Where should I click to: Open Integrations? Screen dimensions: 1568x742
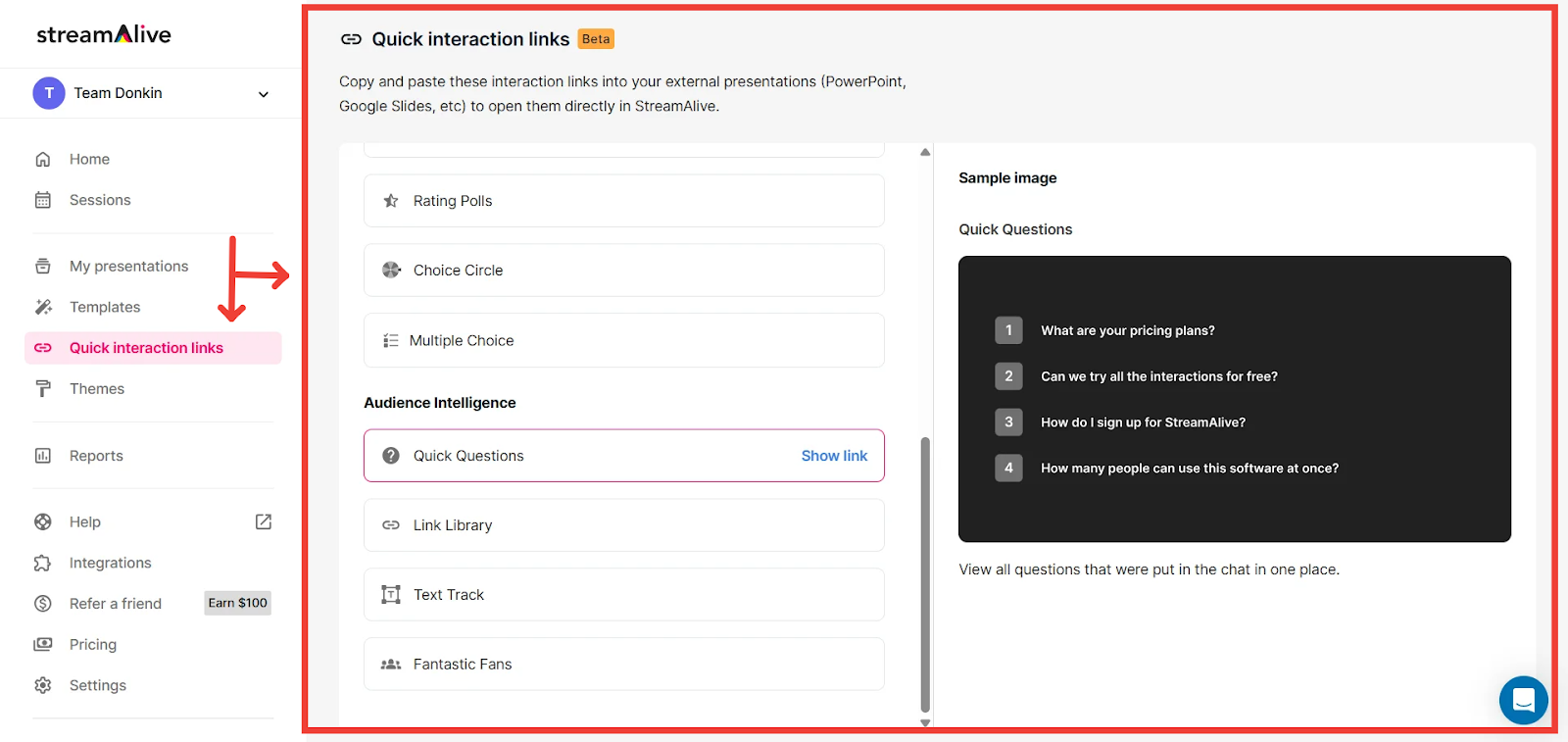pyautogui.click(x=111, y=563)
